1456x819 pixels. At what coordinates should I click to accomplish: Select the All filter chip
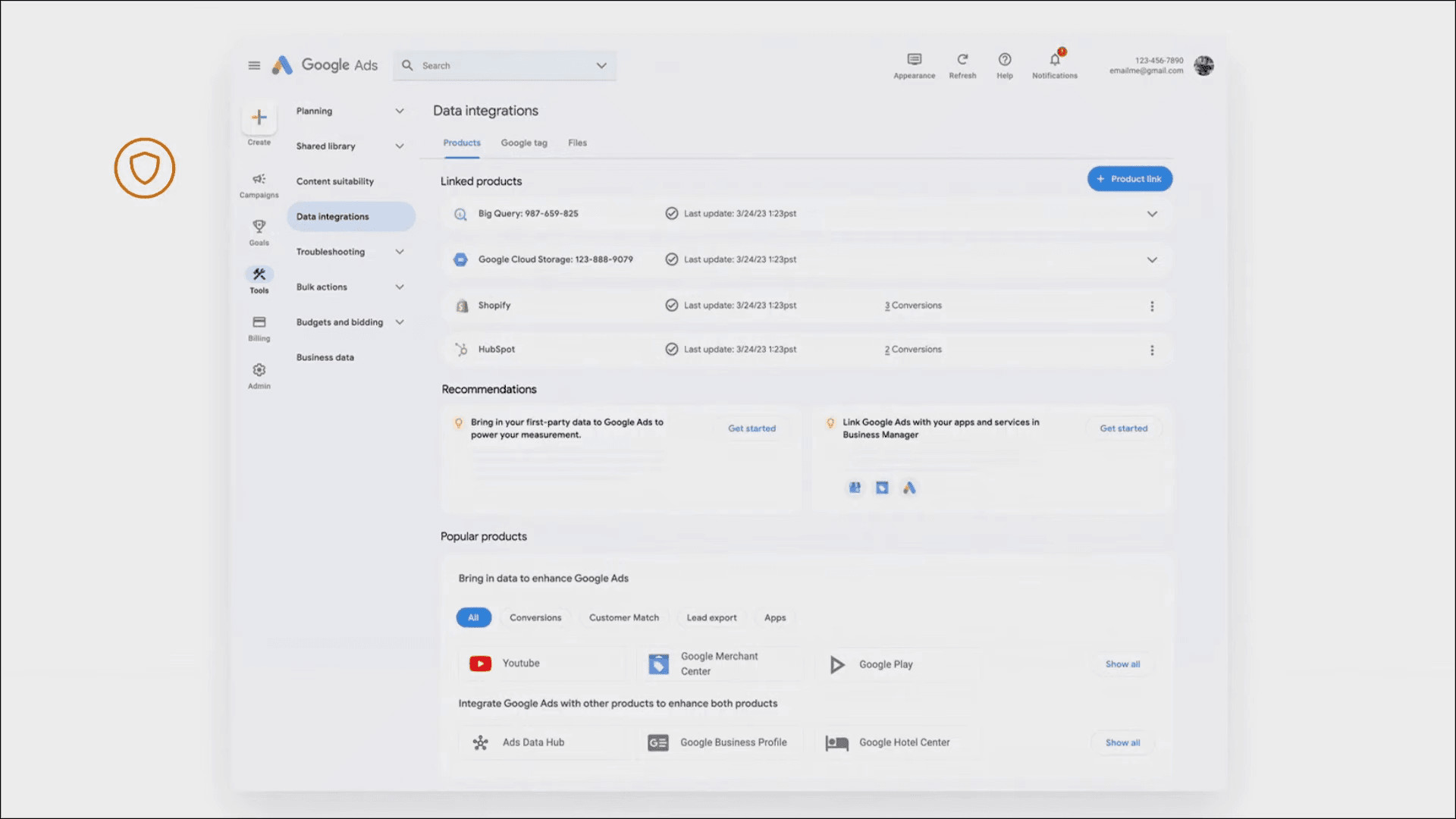473,617
